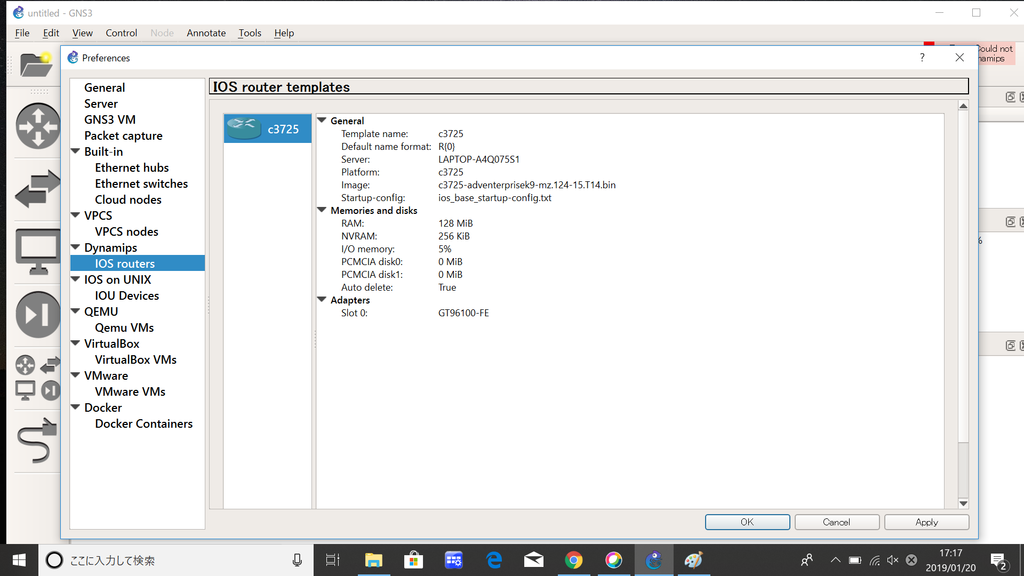Screen dimensions: 1024x576
Task: Open the File menu
Action: point(22,33)
